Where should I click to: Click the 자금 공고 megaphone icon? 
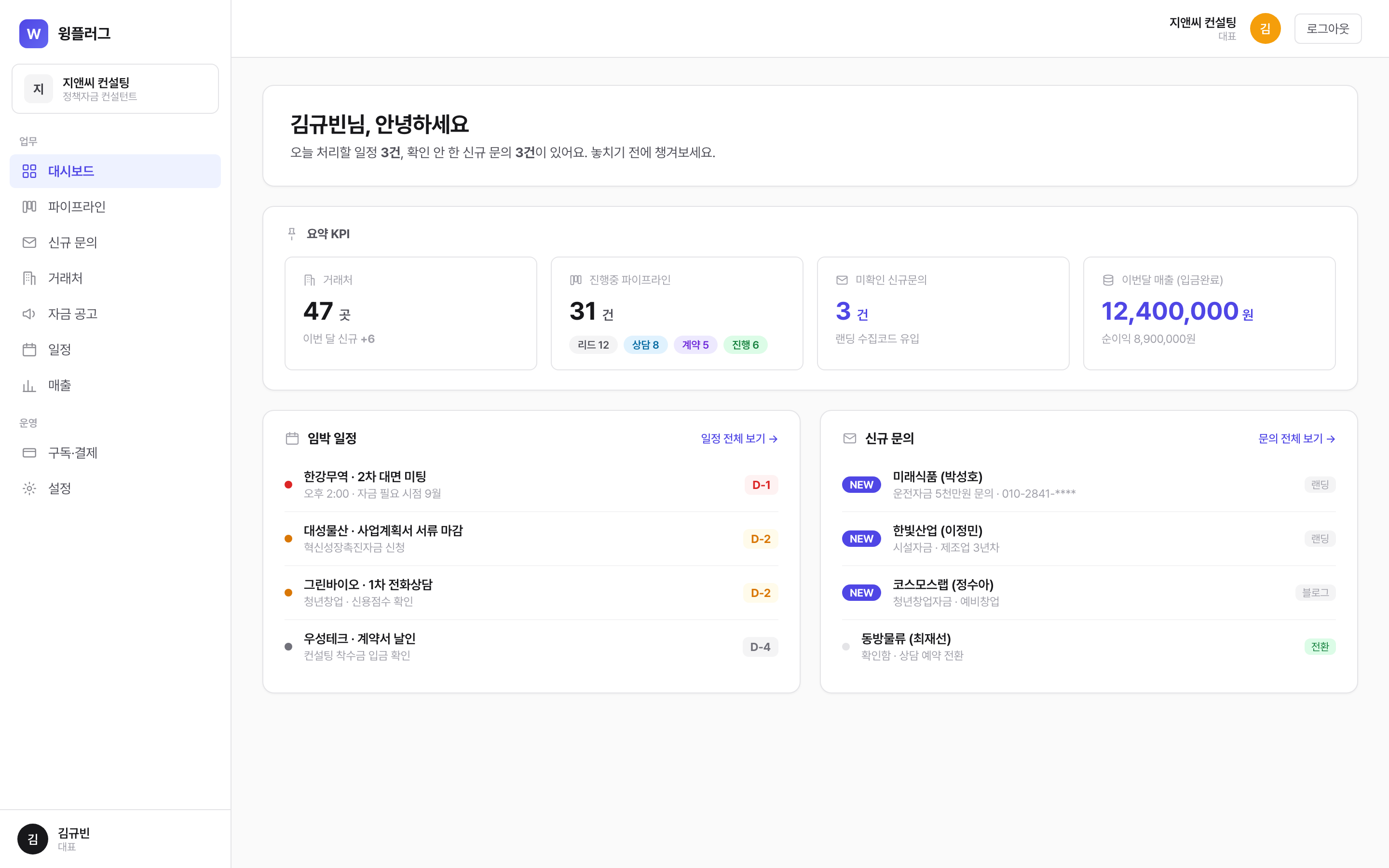tap(29, 314)
